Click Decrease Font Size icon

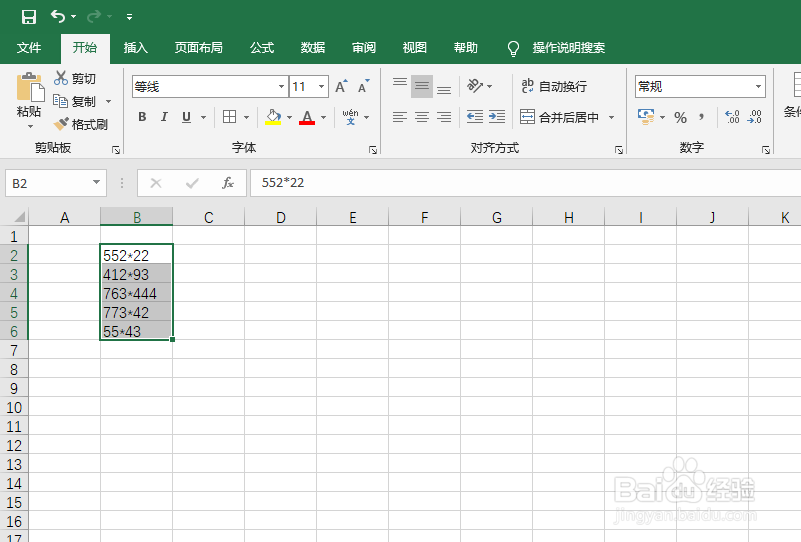[363, 86]
